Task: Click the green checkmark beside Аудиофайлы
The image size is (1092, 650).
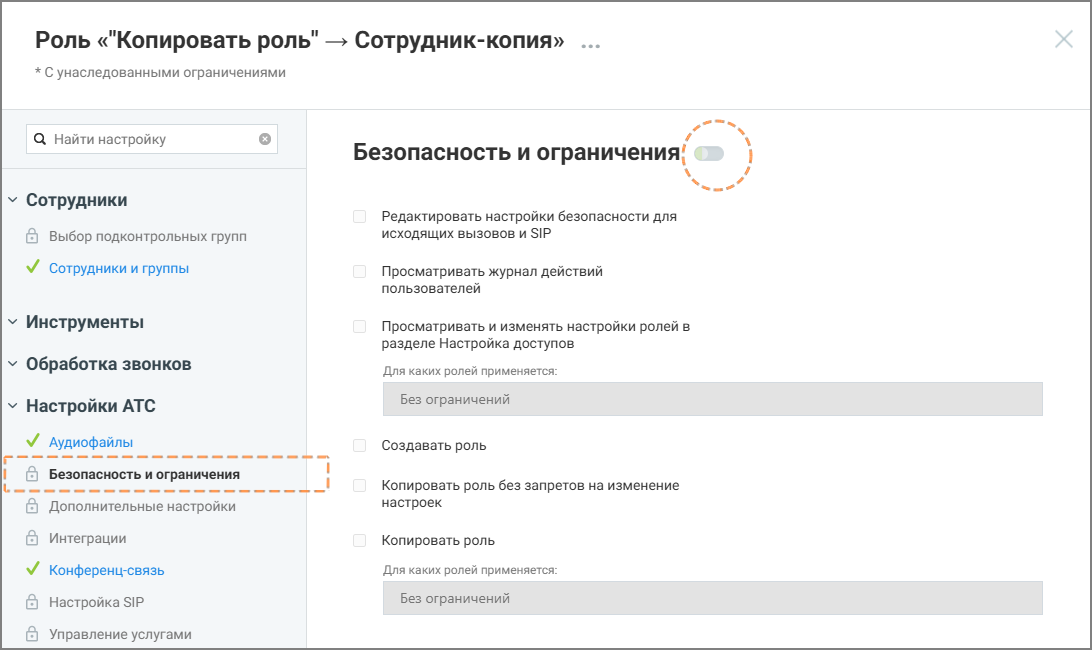Action: (x=33, y=440)
